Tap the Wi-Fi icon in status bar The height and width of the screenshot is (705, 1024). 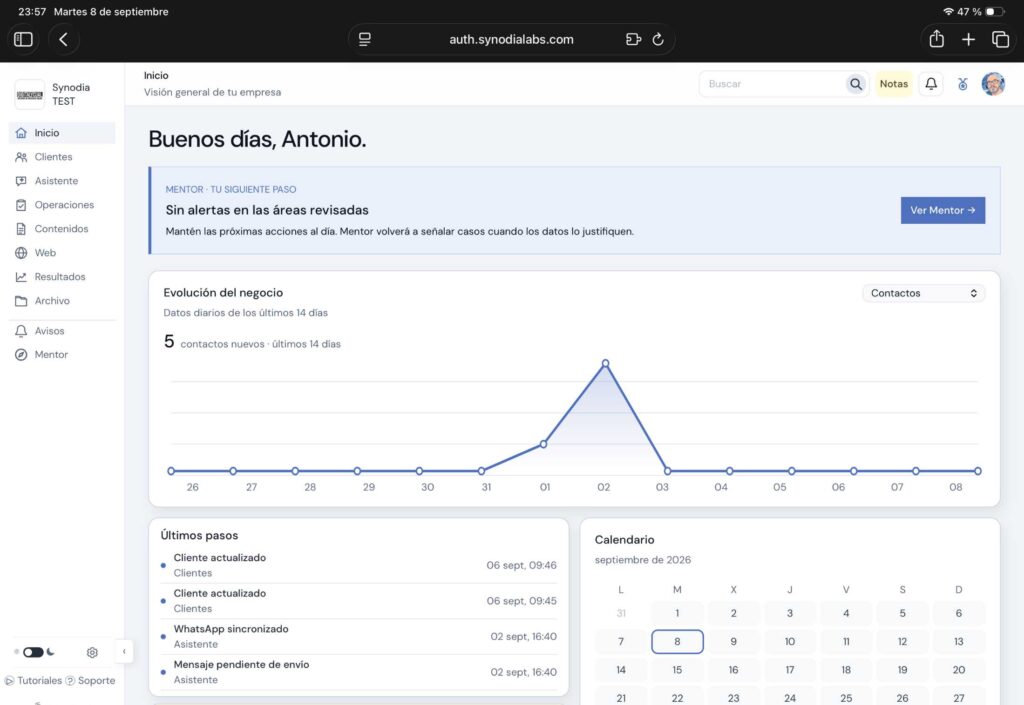pyautogui.click(x=948, y=12)
